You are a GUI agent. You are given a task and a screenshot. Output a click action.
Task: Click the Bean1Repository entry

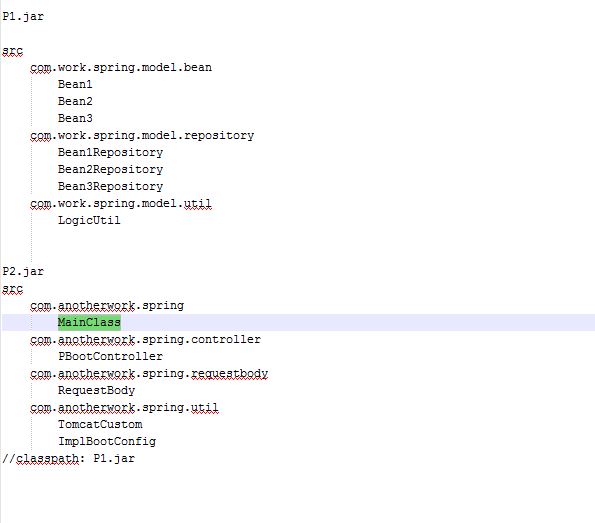tap(110, 153)
